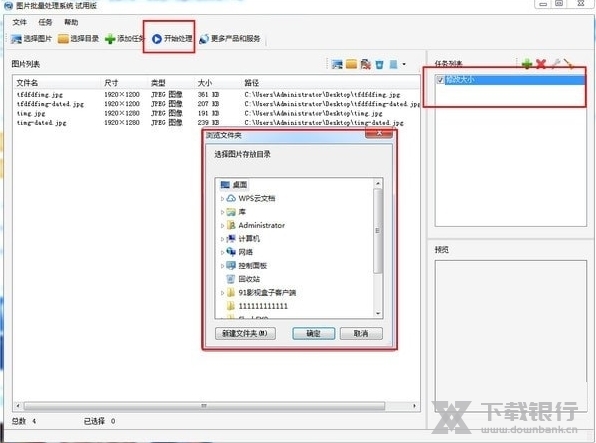Select the 111111111111 folder
The width and height of the screenshot is (596, 443).
pos(263,306)
